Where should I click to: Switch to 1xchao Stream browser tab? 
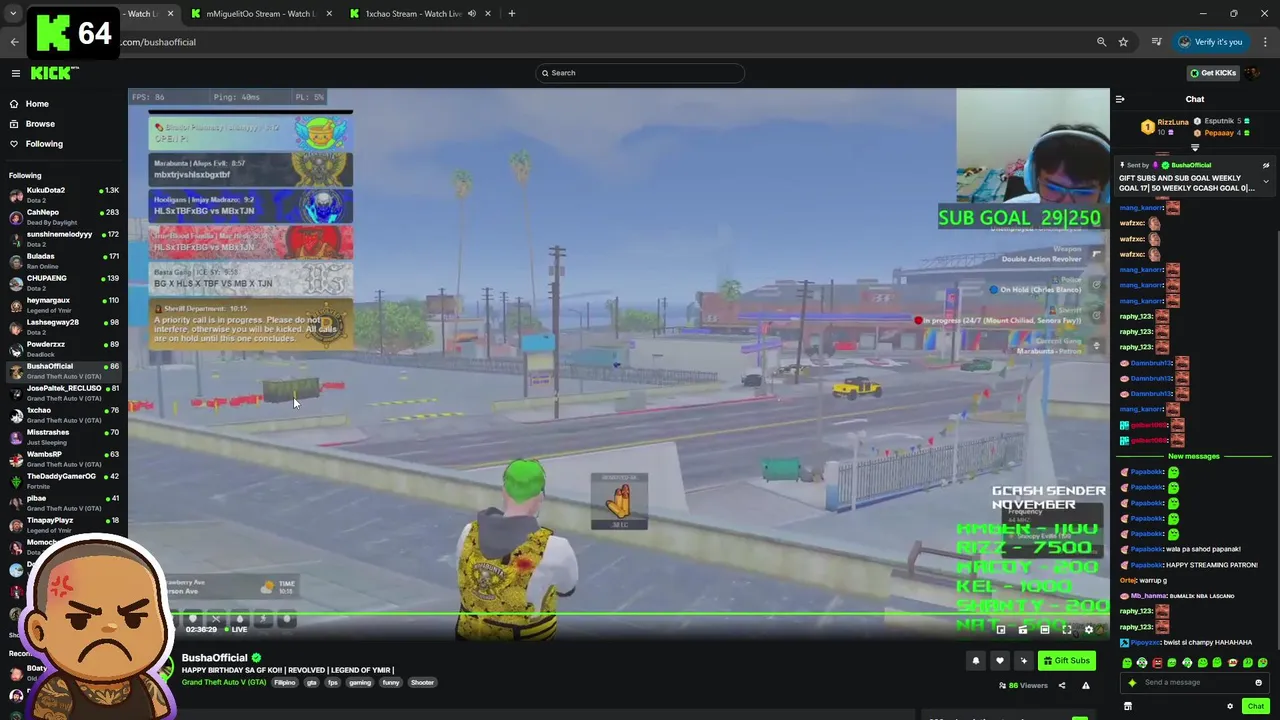413,14
